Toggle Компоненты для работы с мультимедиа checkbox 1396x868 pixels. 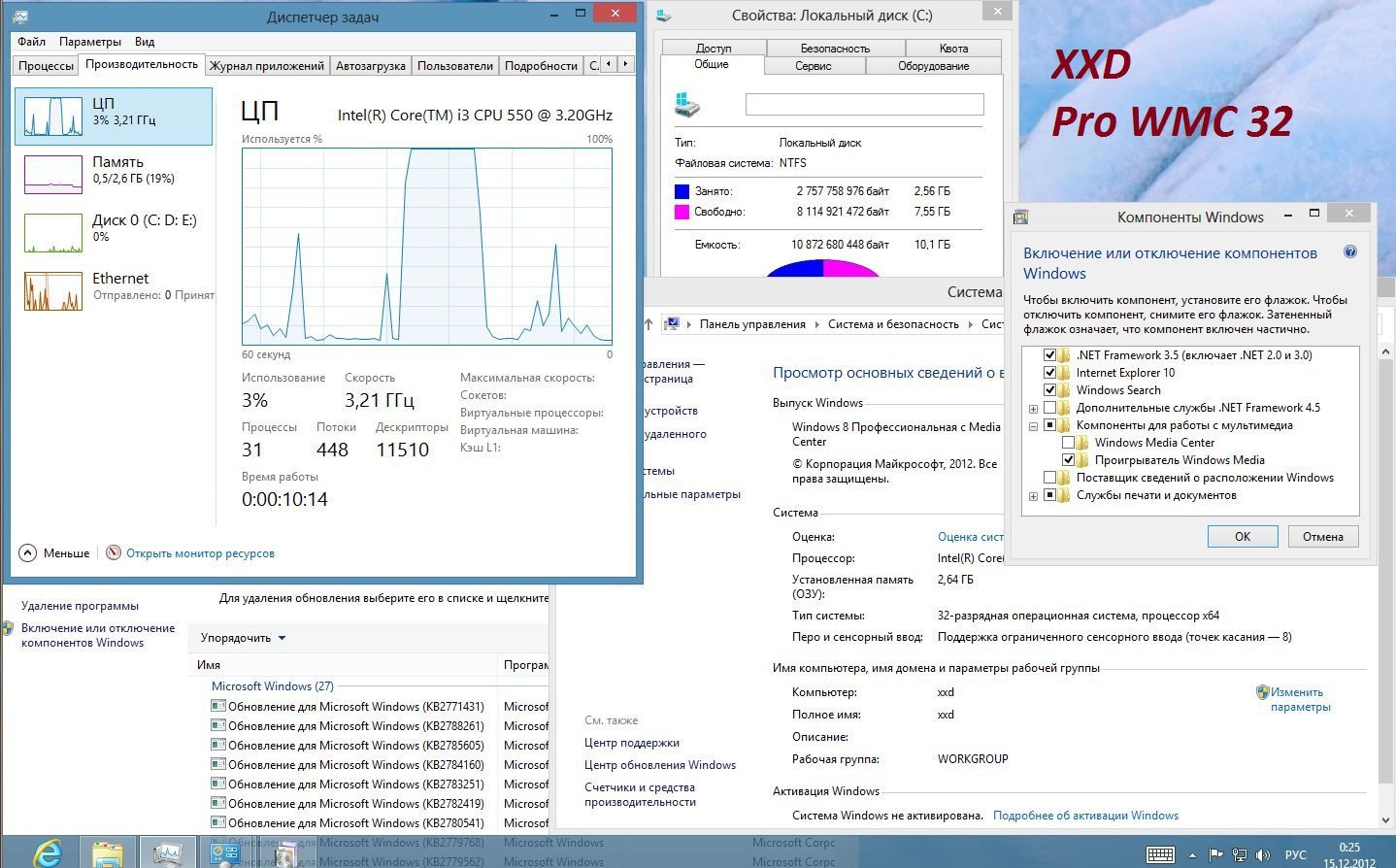[x=1049, y=425]
